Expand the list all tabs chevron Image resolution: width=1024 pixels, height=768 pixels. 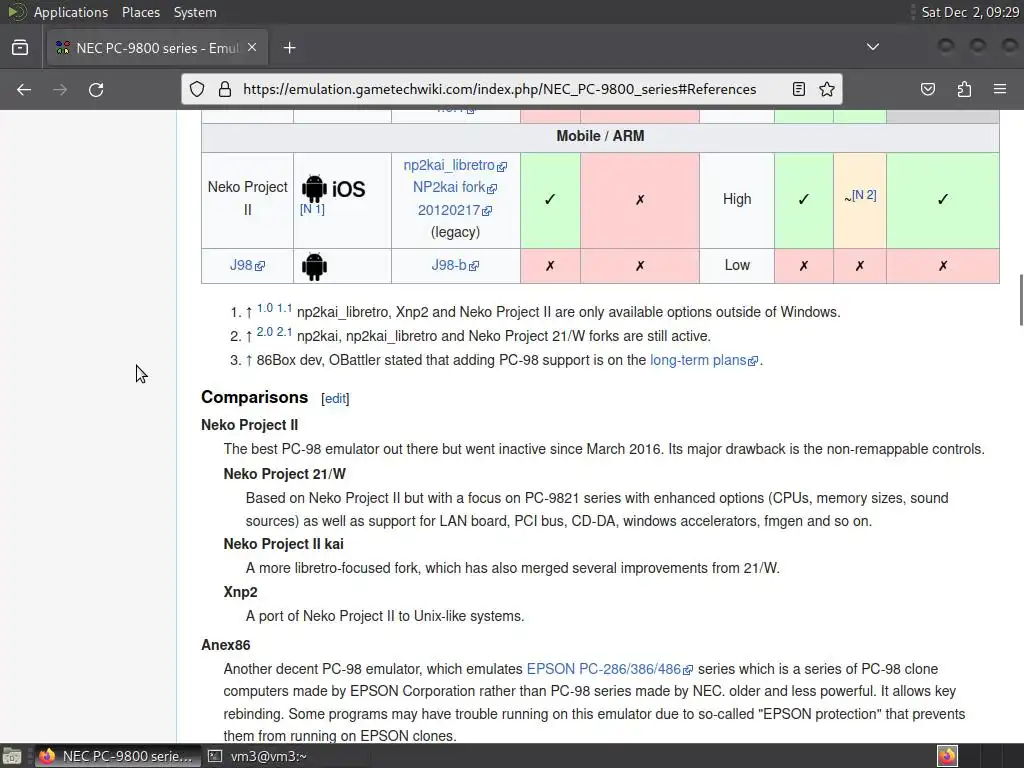point(872,47)
